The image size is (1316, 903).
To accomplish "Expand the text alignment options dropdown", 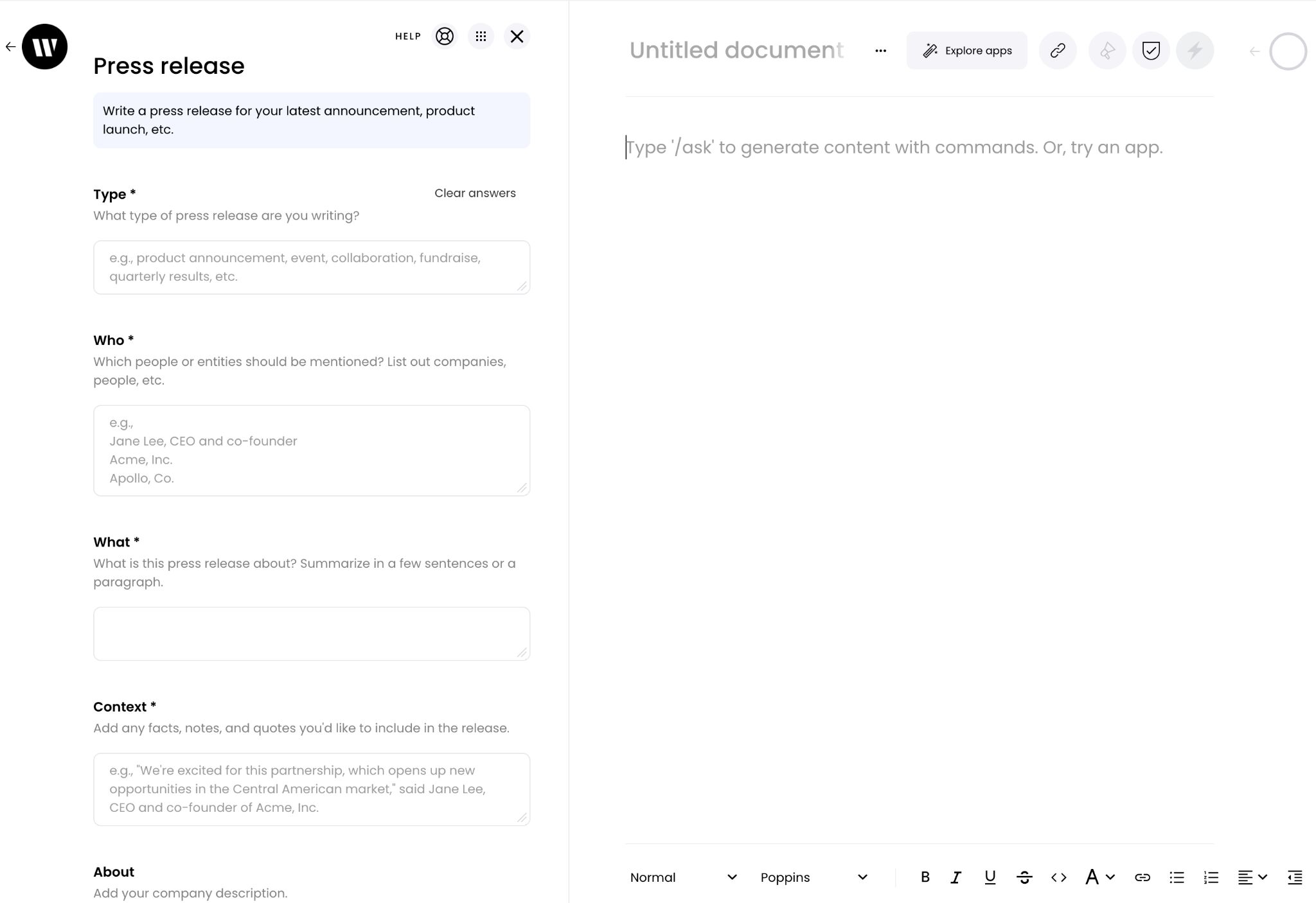I will coord(1252,878).
